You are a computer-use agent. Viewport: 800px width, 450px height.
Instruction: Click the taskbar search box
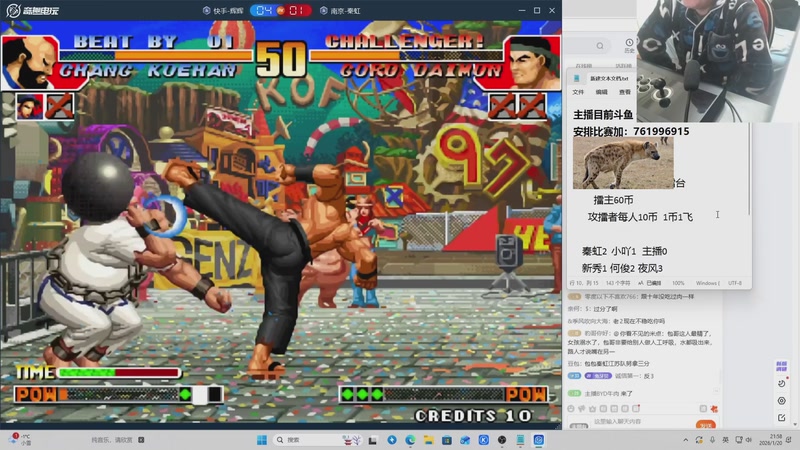pos(317,440)
